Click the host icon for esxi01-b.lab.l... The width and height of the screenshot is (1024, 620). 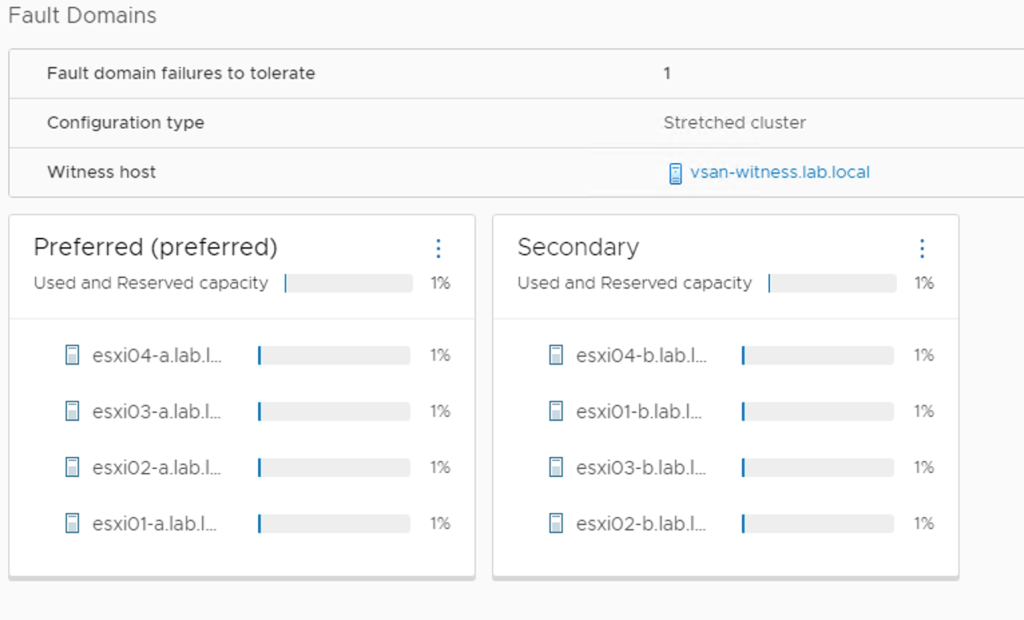pos(555,410)
